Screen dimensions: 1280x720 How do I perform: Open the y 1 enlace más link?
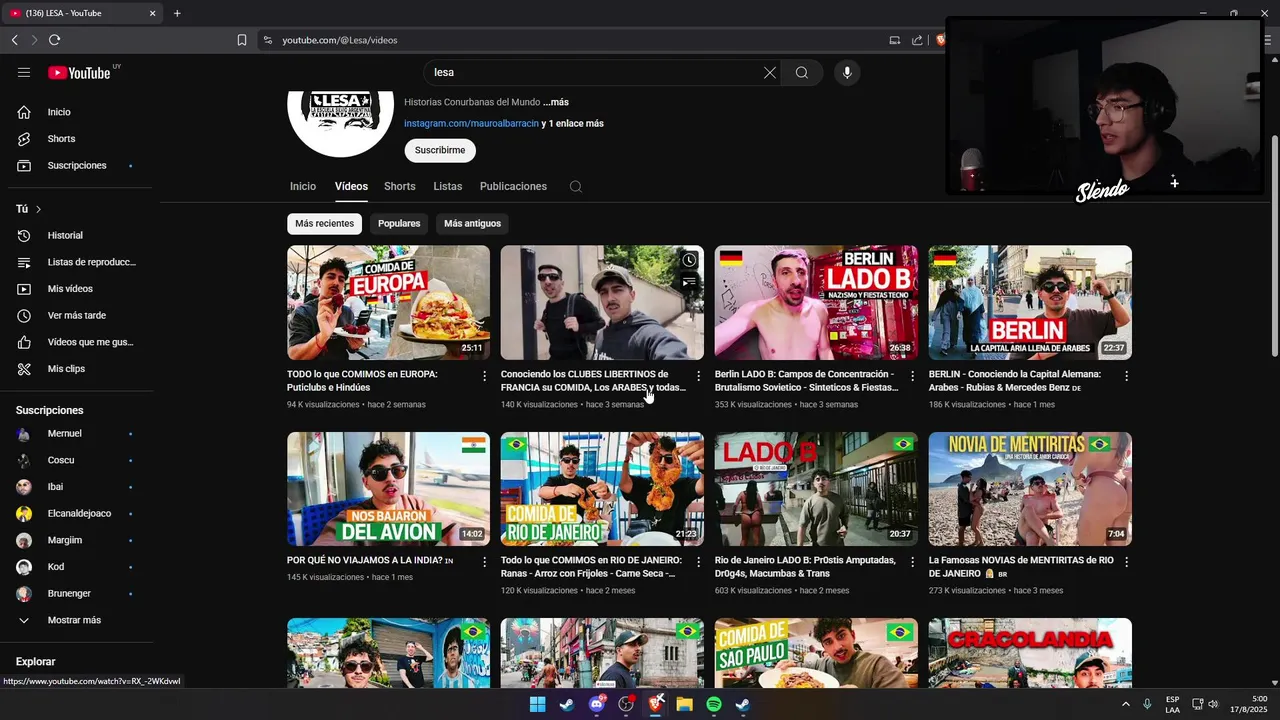[573, 123]
